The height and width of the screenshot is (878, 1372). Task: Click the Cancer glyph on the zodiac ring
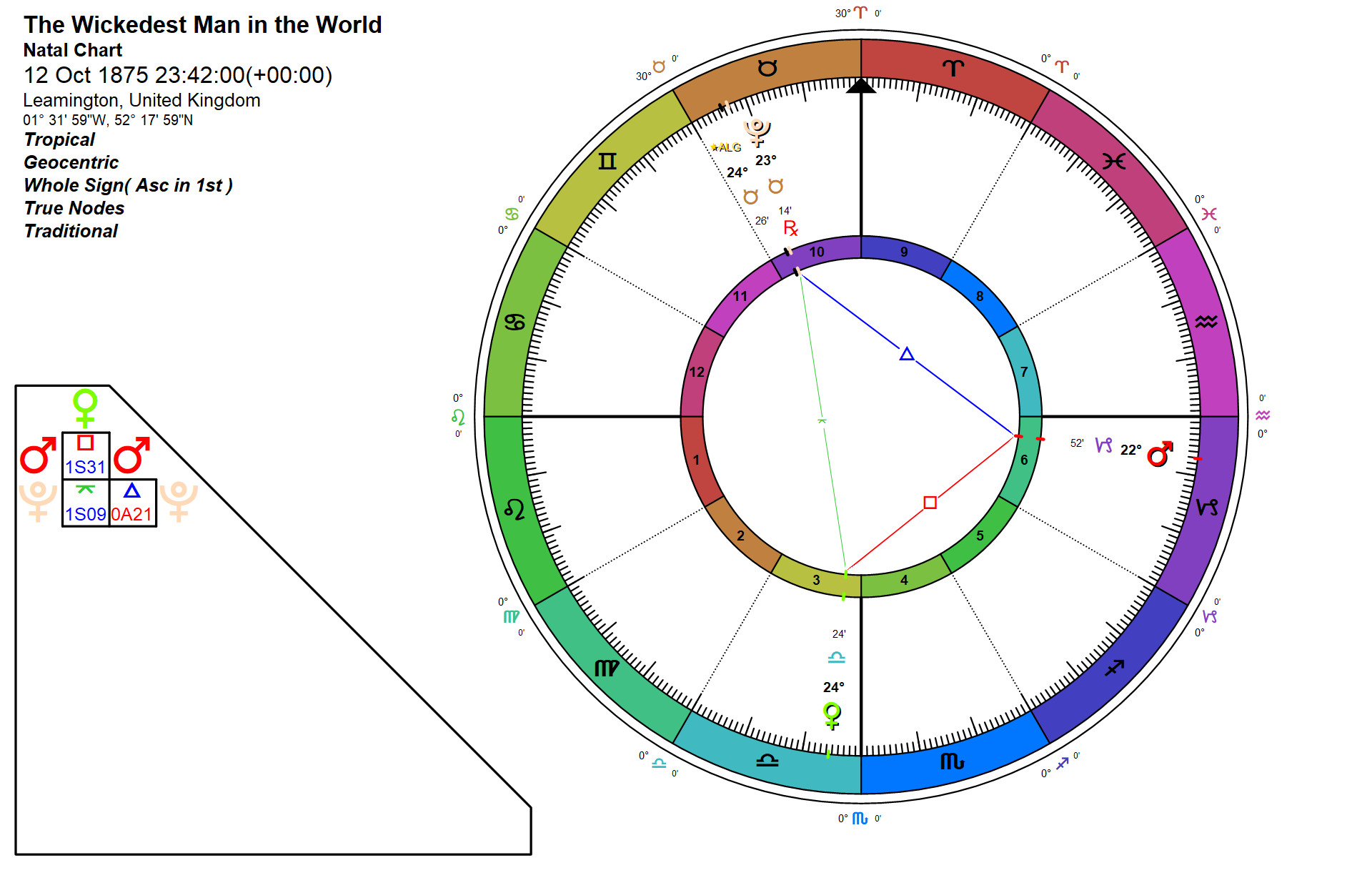click(x=514, y=322)
